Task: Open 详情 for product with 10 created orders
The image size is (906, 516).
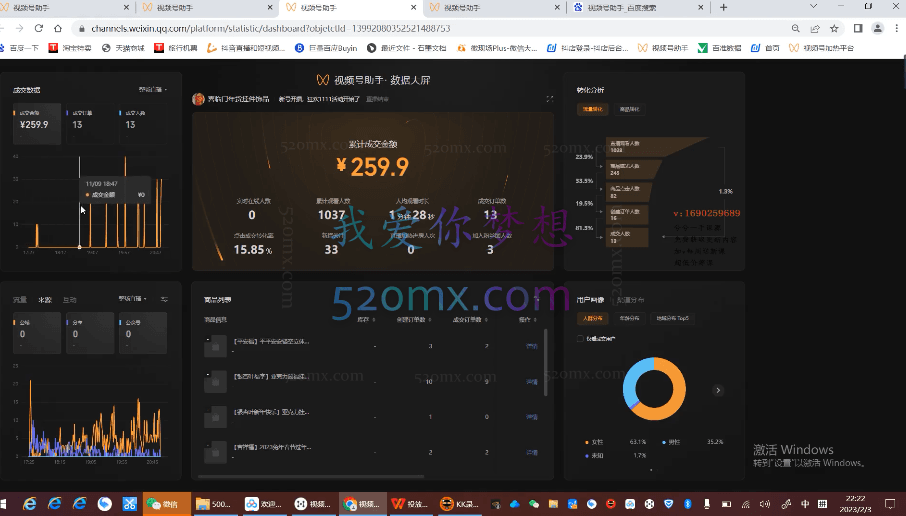Action: 532,382
